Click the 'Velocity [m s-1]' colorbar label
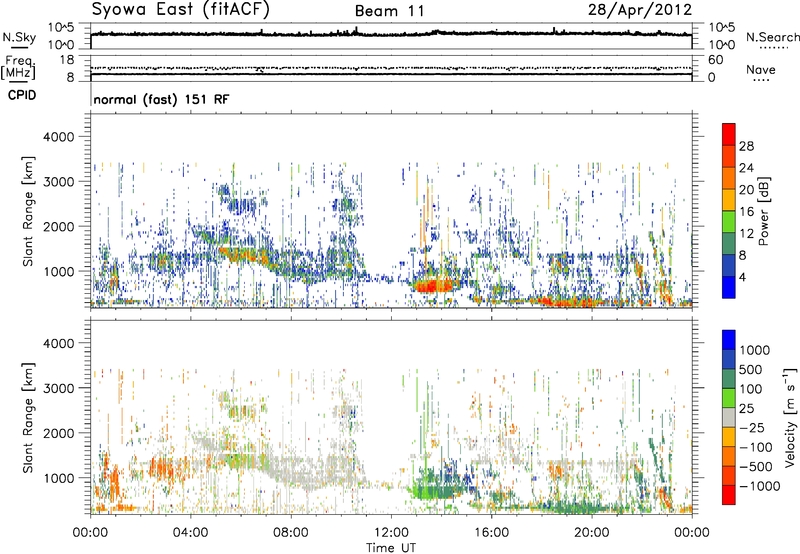 pyautogui.click(x=791, y=418)
